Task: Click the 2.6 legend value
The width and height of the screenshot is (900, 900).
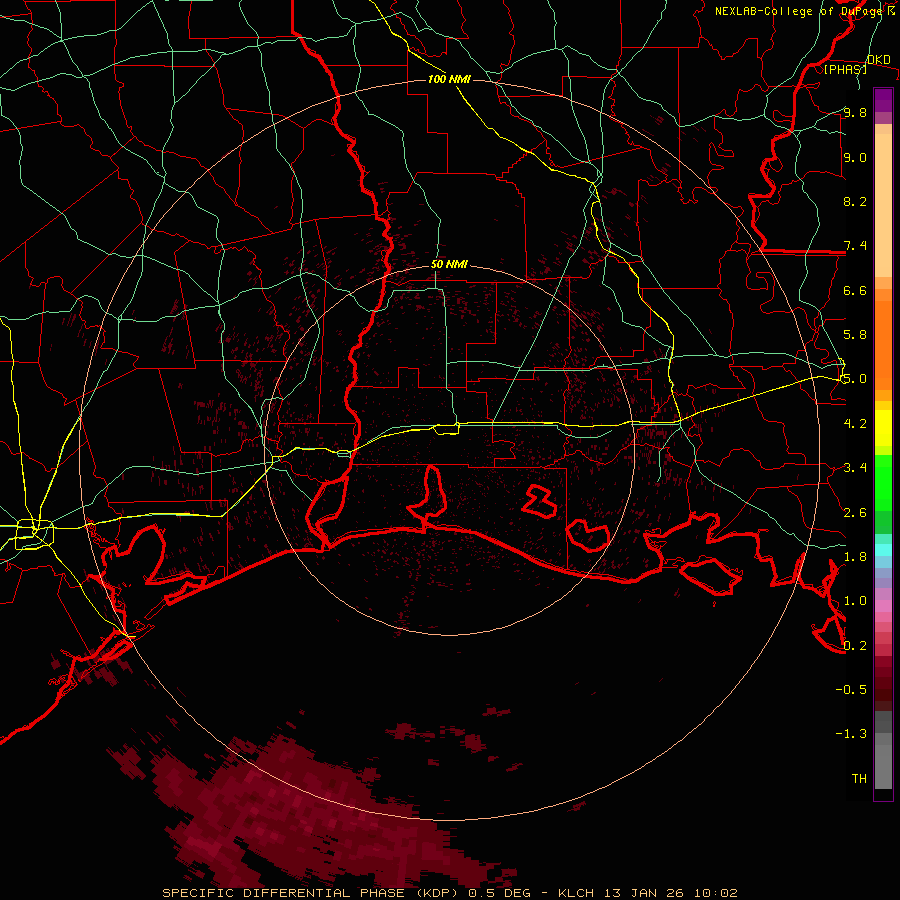Action: 855,513
